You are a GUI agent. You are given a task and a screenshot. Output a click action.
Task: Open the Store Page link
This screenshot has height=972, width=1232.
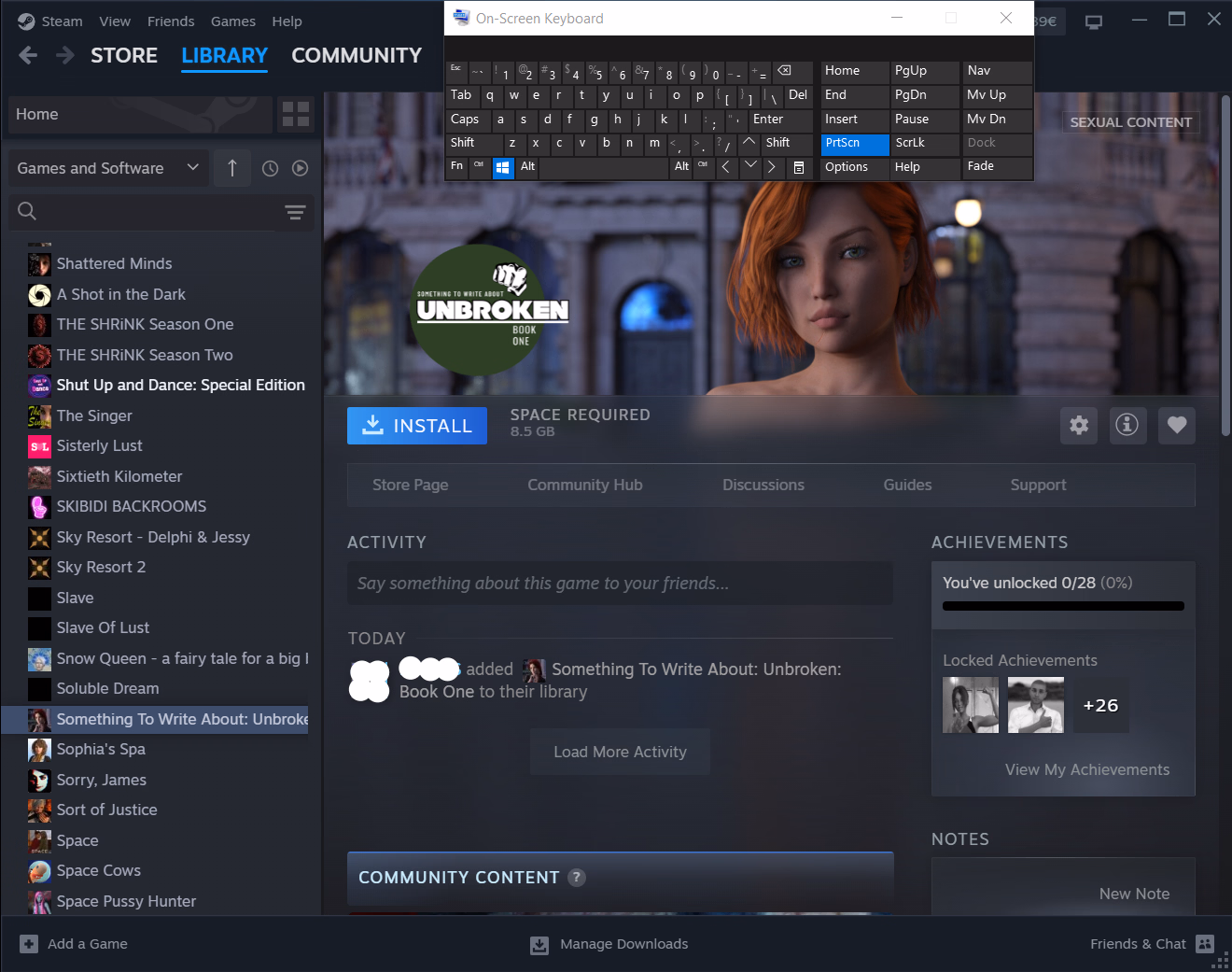click(x=411, y=485)
